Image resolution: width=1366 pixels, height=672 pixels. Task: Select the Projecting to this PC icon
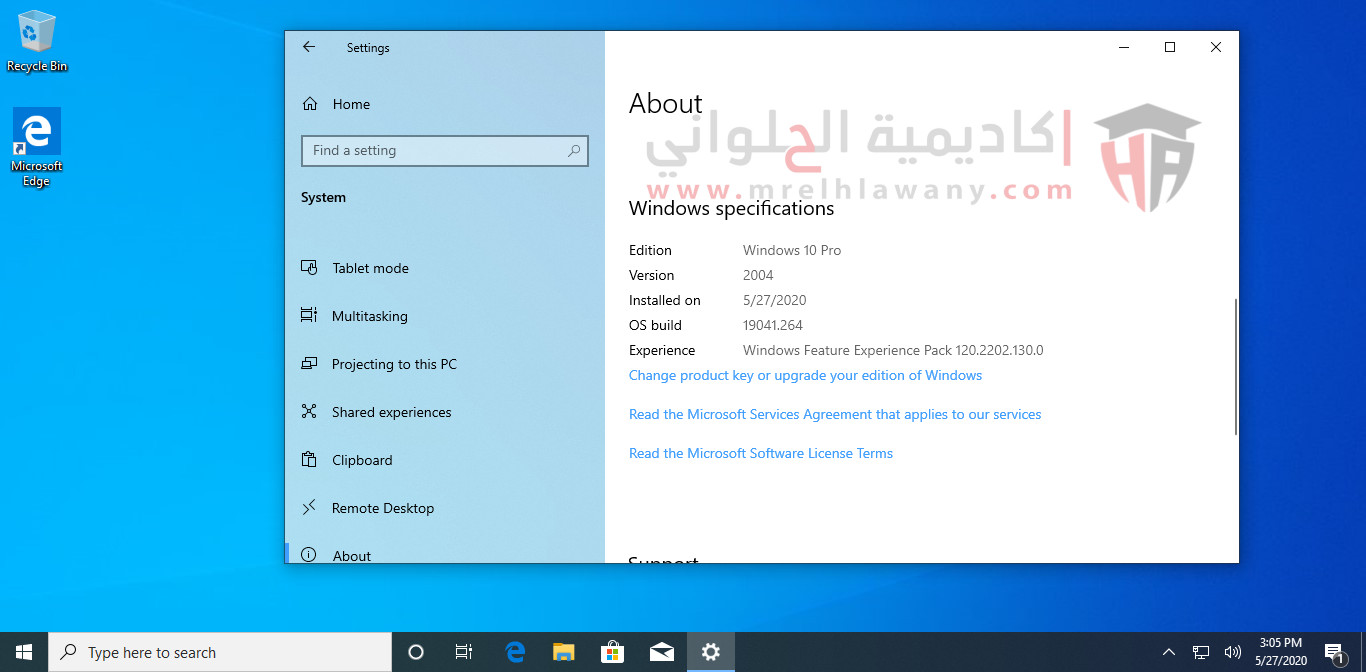tap(310, 364)
